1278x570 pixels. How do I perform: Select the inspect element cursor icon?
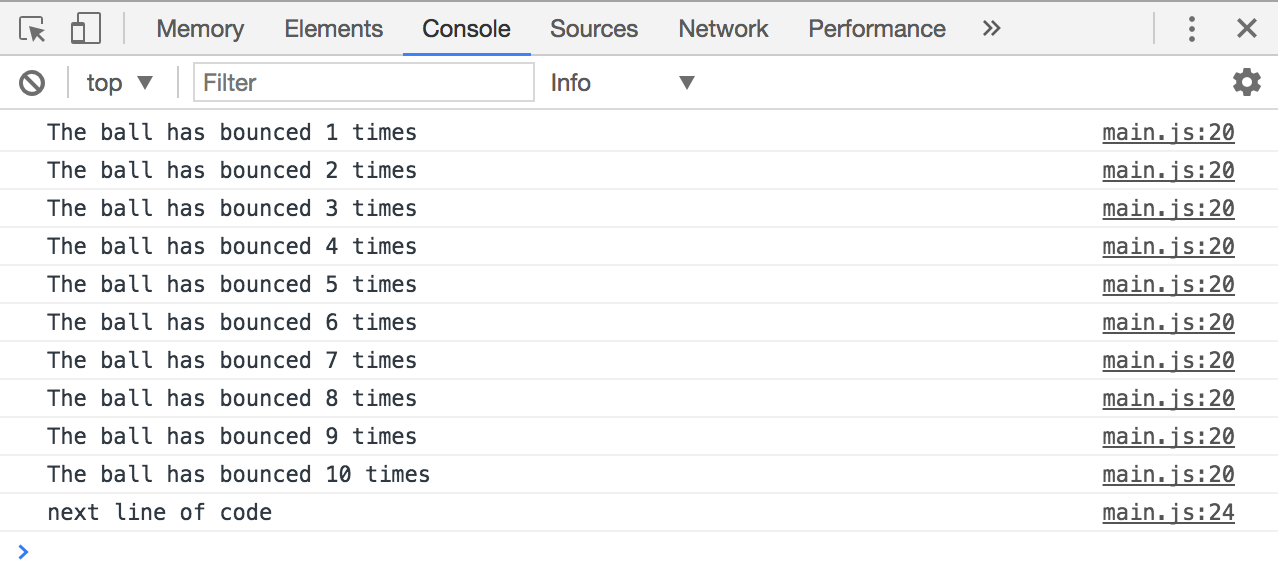(32, 29)
